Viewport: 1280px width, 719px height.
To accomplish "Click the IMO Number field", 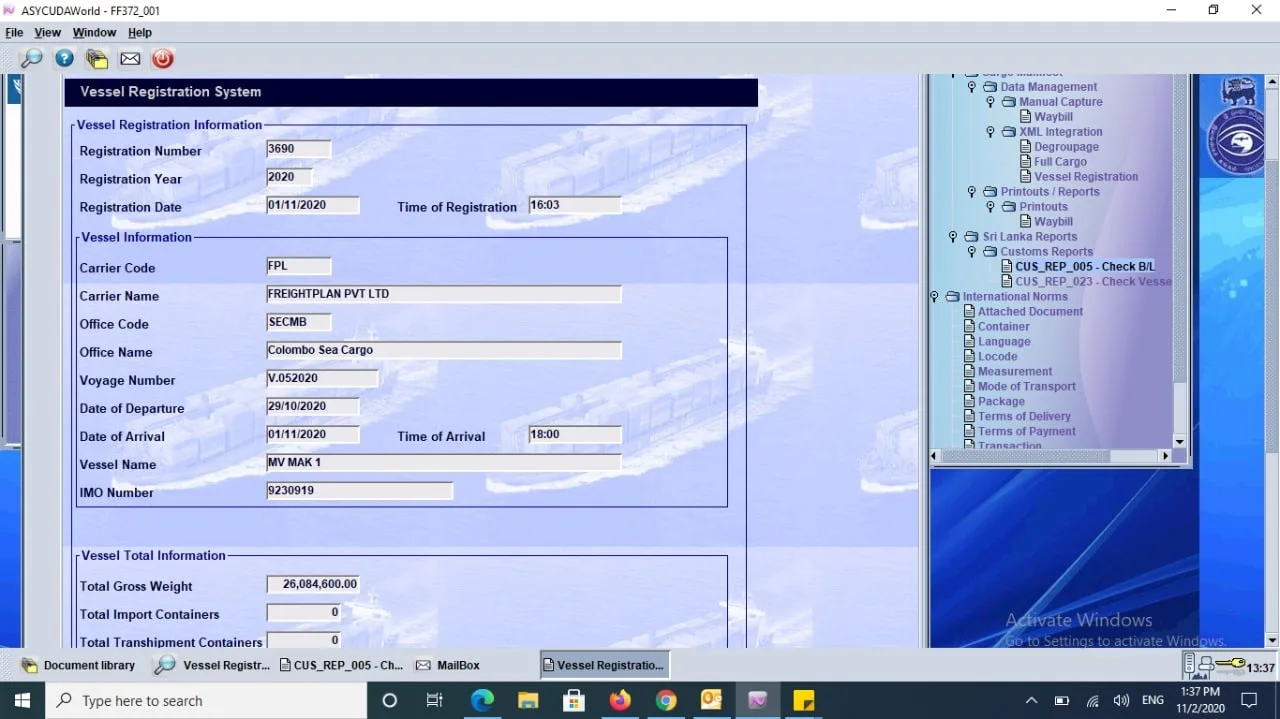I will [x=360, y=490].
